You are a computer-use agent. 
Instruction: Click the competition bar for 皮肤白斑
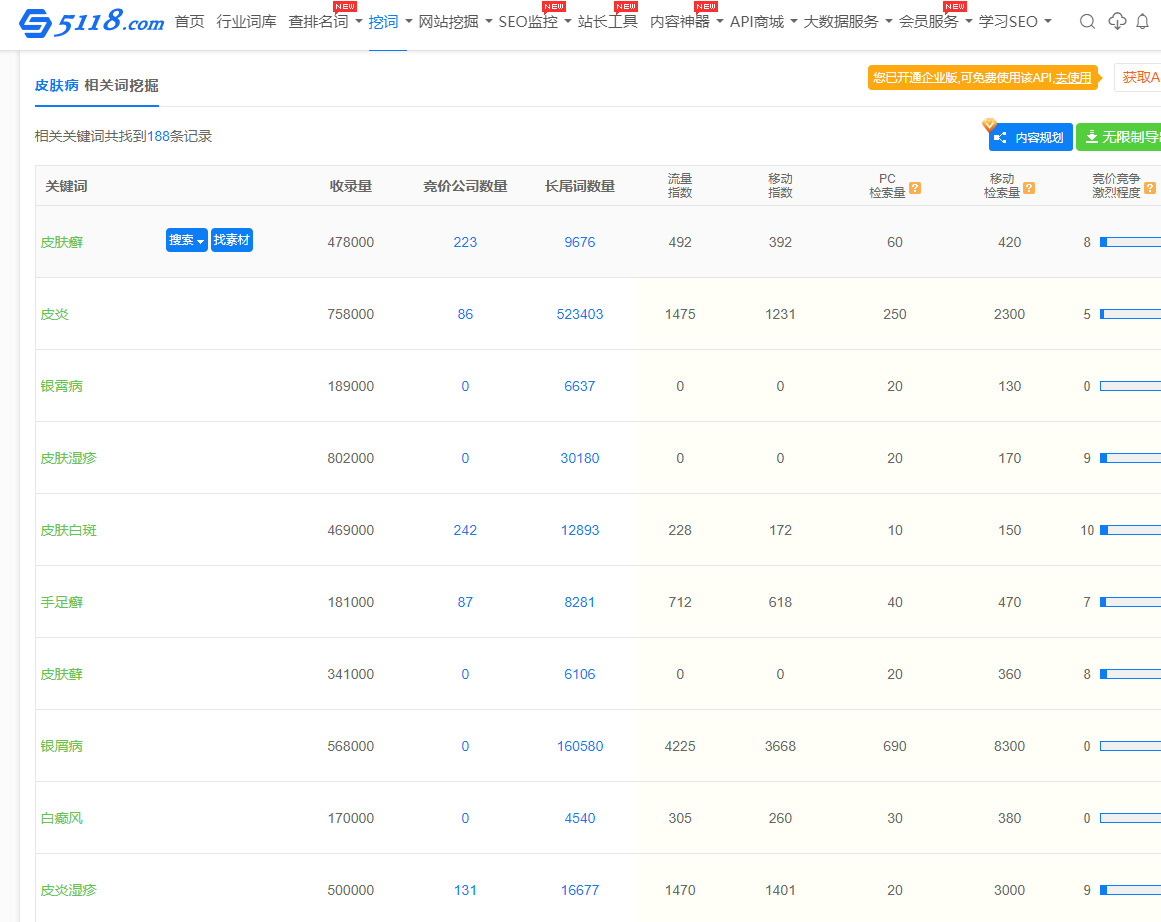(1130, 530)
